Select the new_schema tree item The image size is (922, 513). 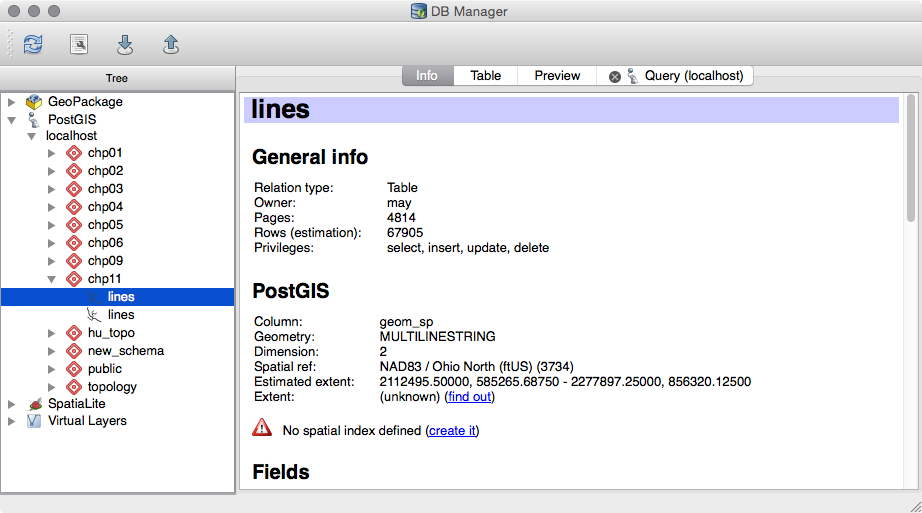126,351
